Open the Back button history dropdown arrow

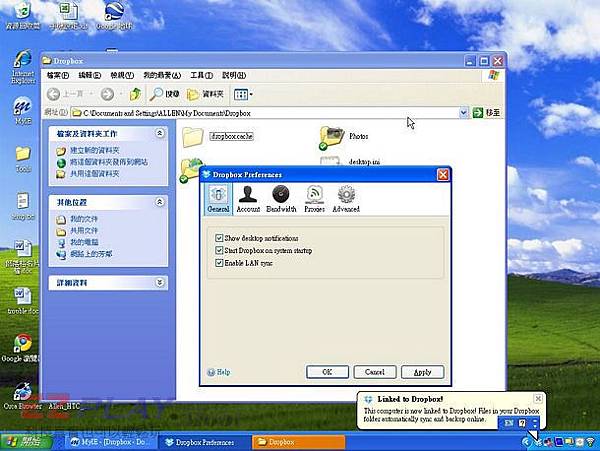(91, 94)
